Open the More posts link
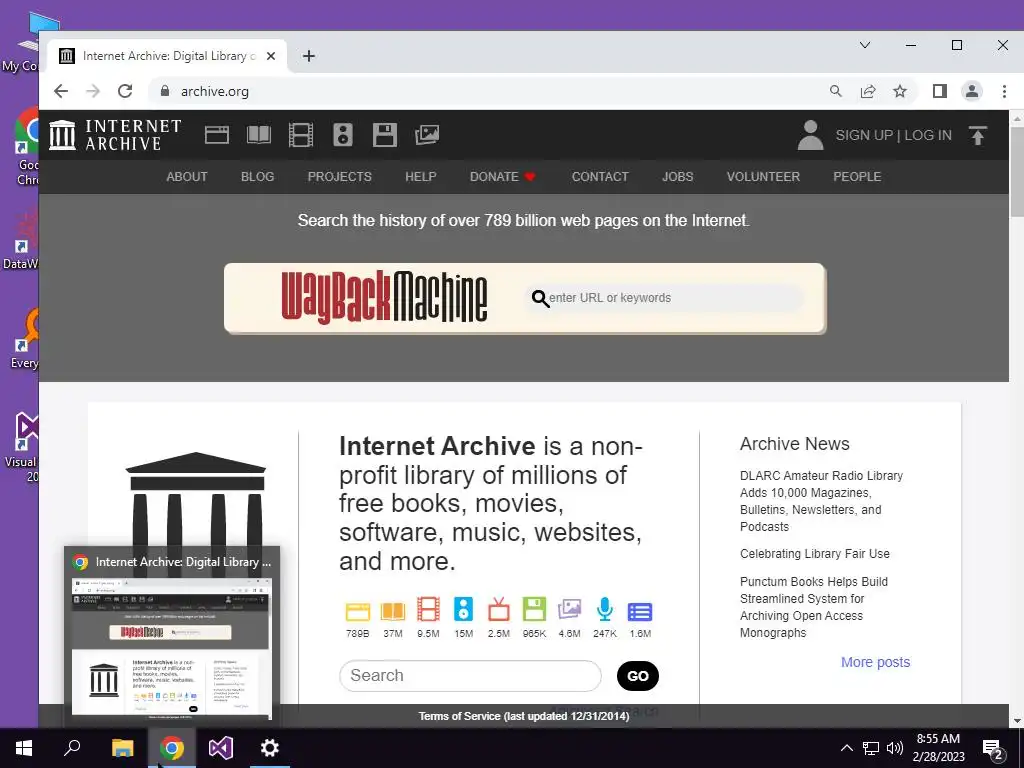Screen dimensions: 1024x768 (x=876, y=662)
